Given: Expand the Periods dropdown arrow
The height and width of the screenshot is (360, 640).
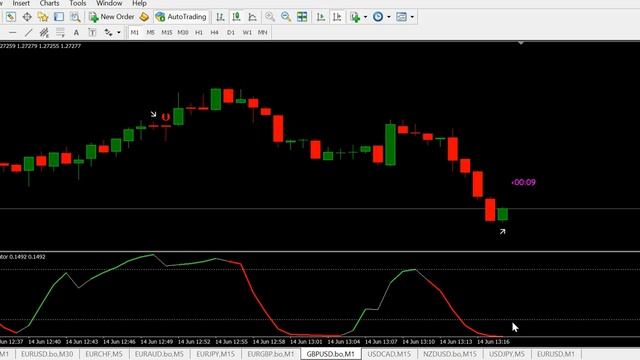Looking at the screenshot, I should 389,17.
